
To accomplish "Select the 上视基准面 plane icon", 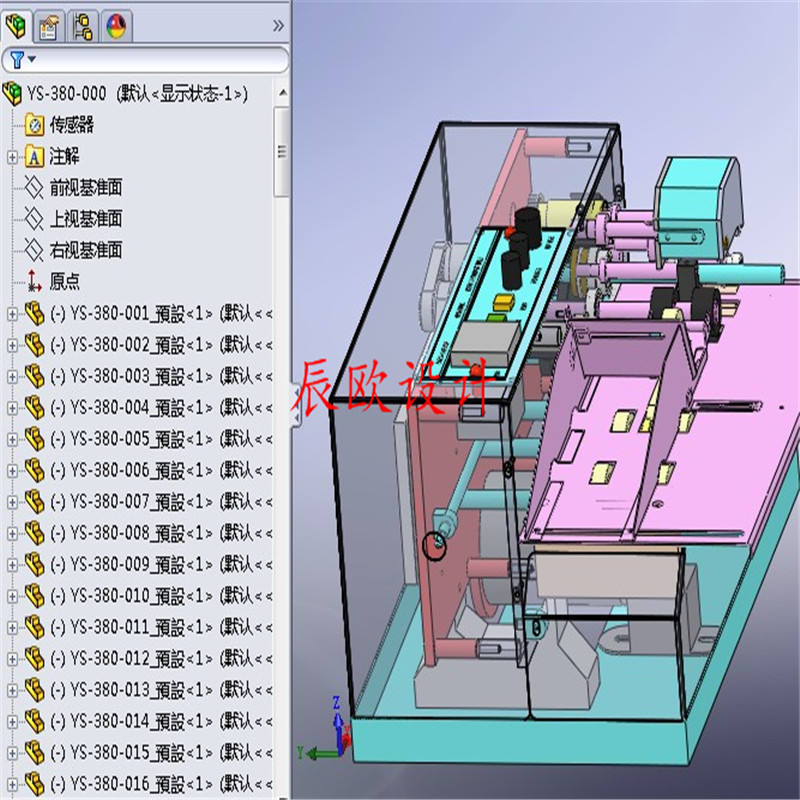I will pos(34,219).
